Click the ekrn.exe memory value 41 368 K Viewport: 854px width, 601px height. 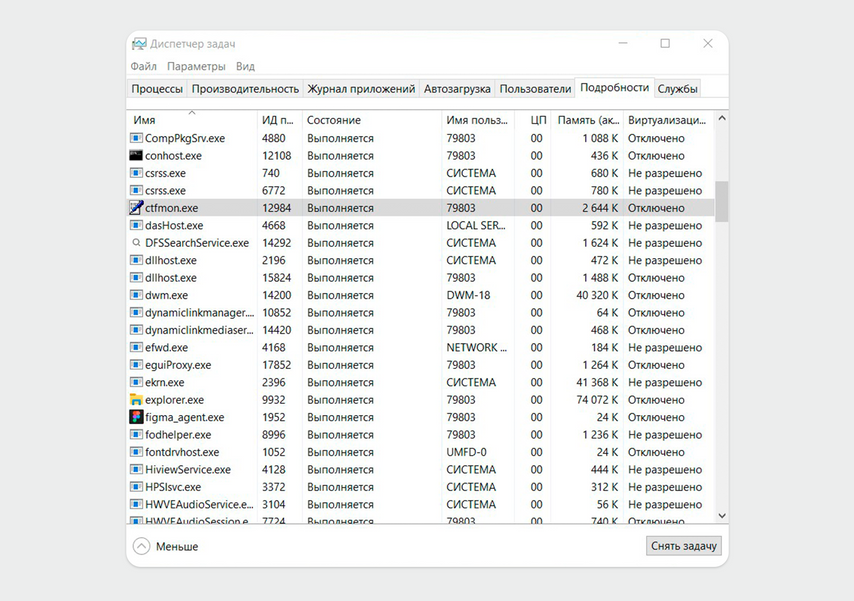click(597, 382)
